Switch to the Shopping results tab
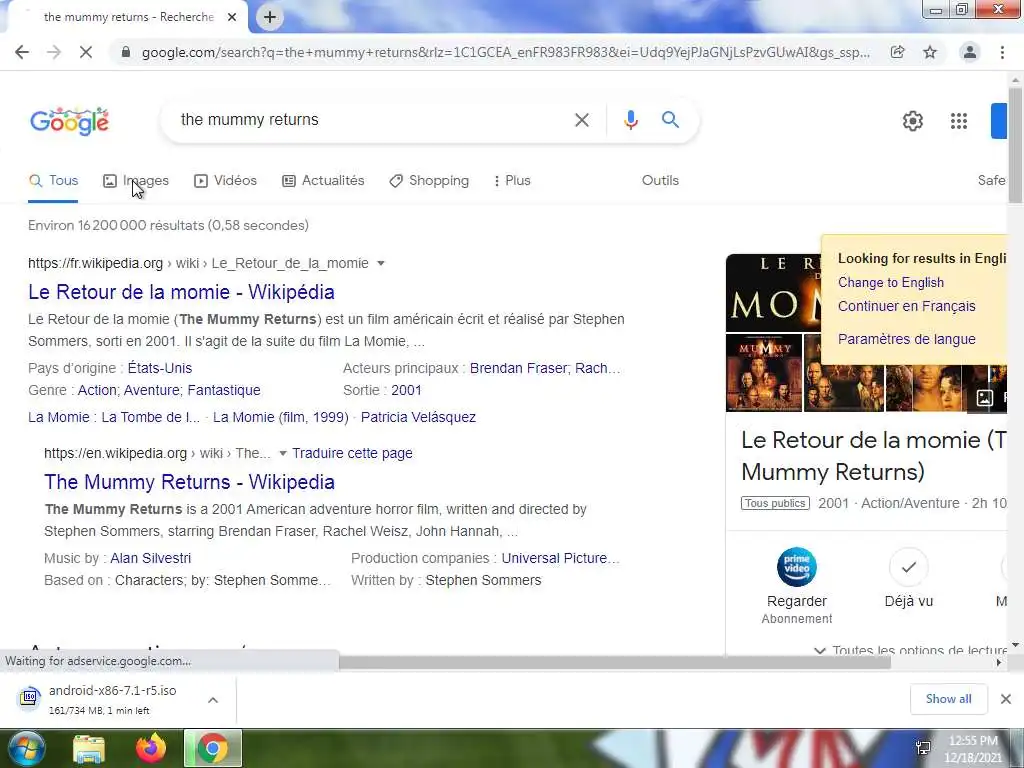The height and width of the screenshot is (768, 1024). point(429,181)
